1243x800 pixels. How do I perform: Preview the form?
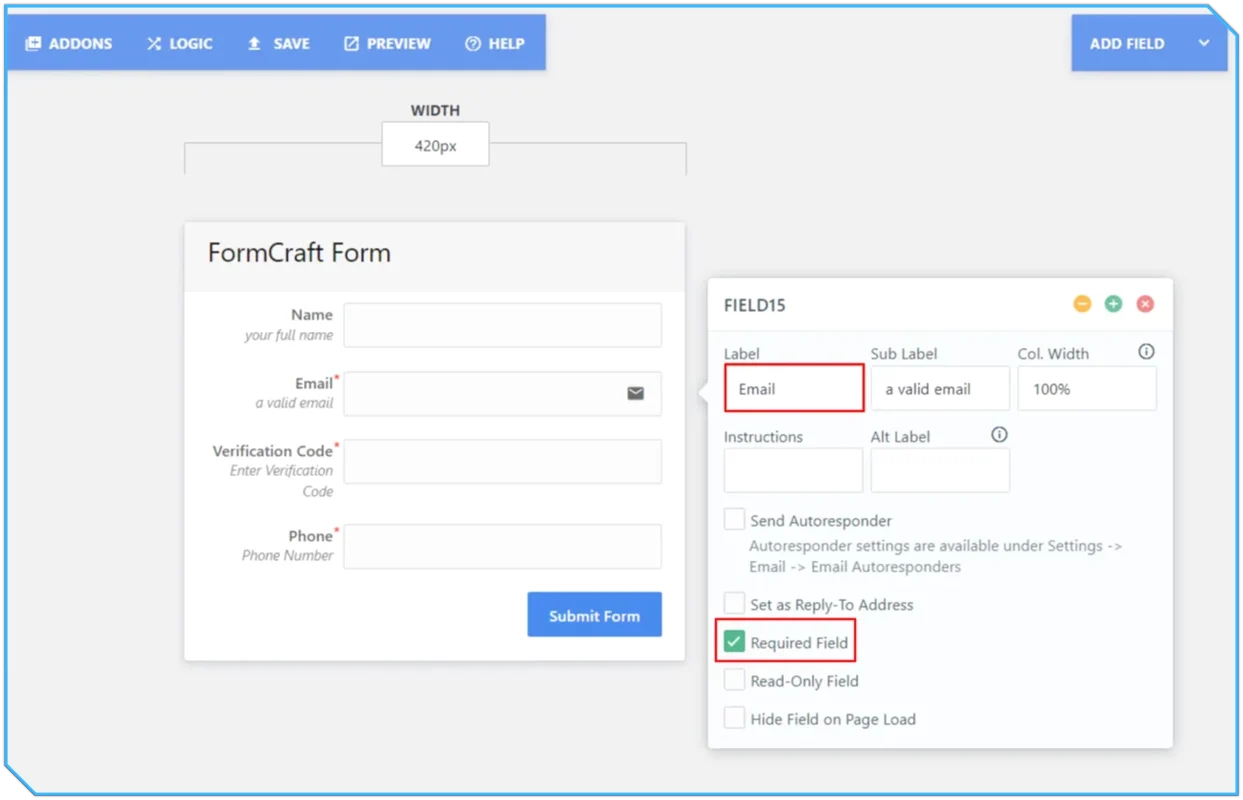[387, 43]
